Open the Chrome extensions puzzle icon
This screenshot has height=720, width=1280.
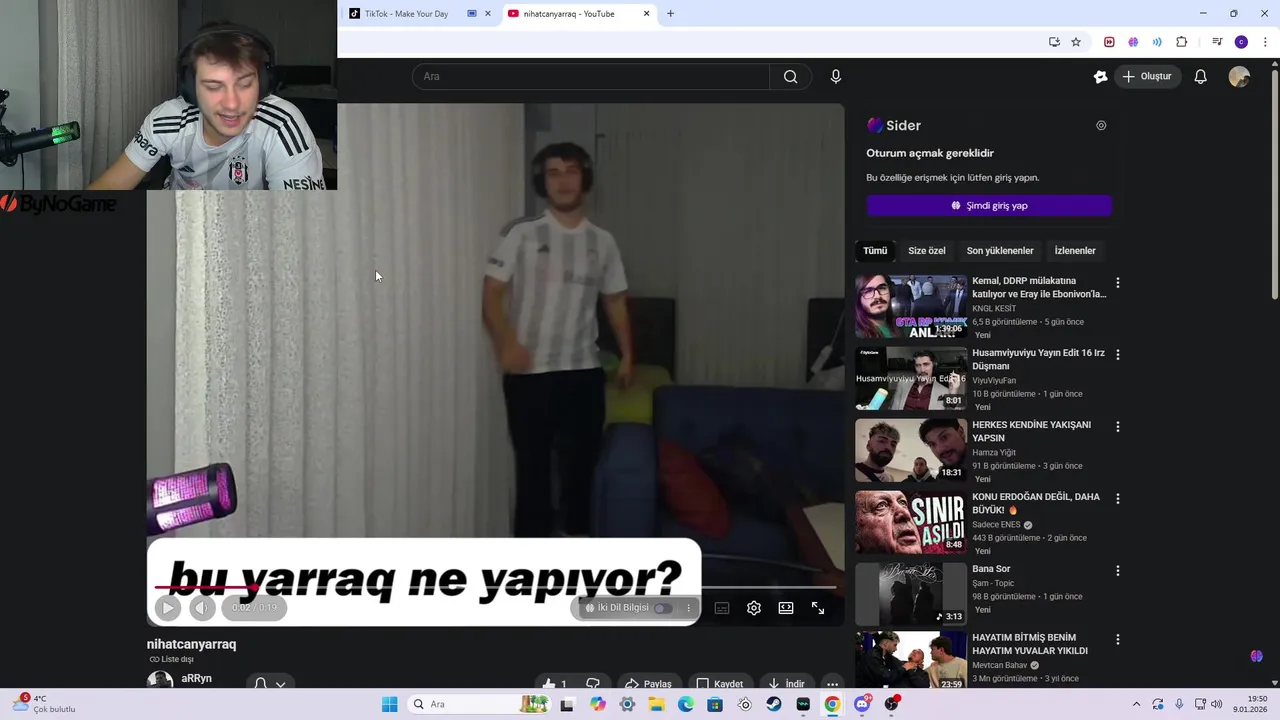[1181, 42]
